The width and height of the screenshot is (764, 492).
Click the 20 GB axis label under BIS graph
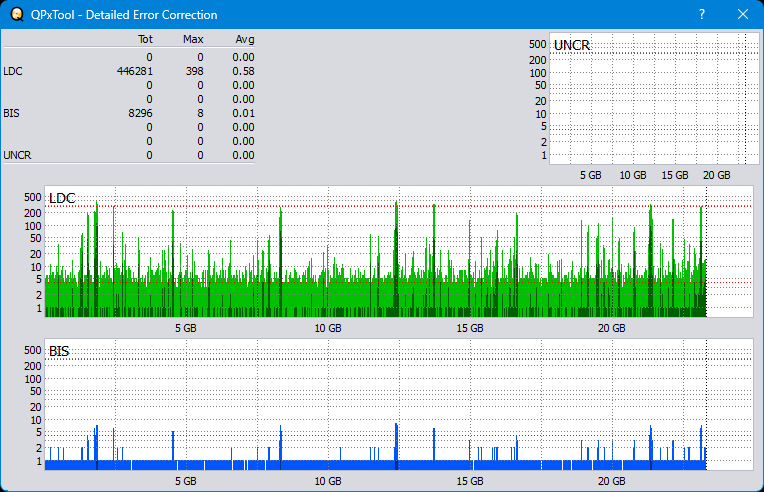pos(611,481)
